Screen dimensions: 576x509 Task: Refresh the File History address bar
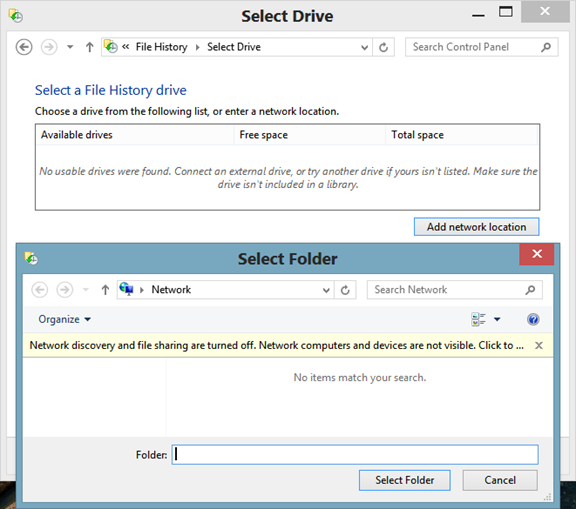pos(383,47)
